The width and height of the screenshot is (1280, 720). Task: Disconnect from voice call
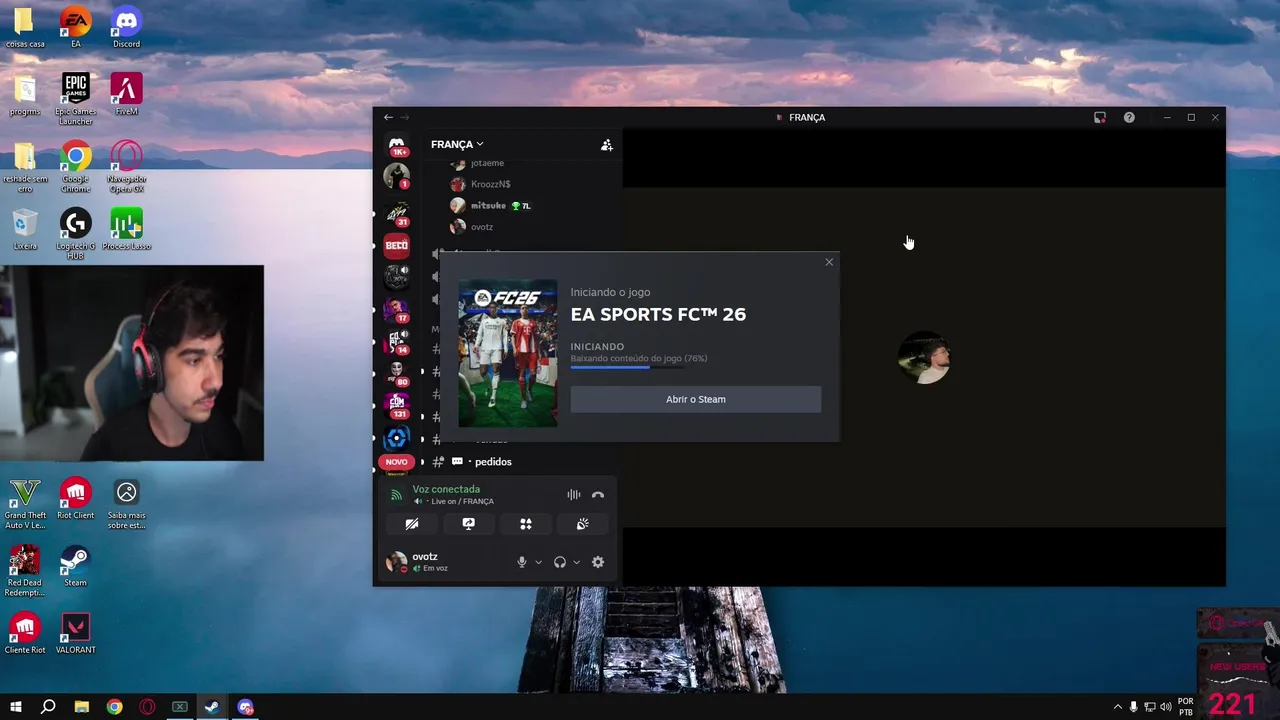click(598, 495)
